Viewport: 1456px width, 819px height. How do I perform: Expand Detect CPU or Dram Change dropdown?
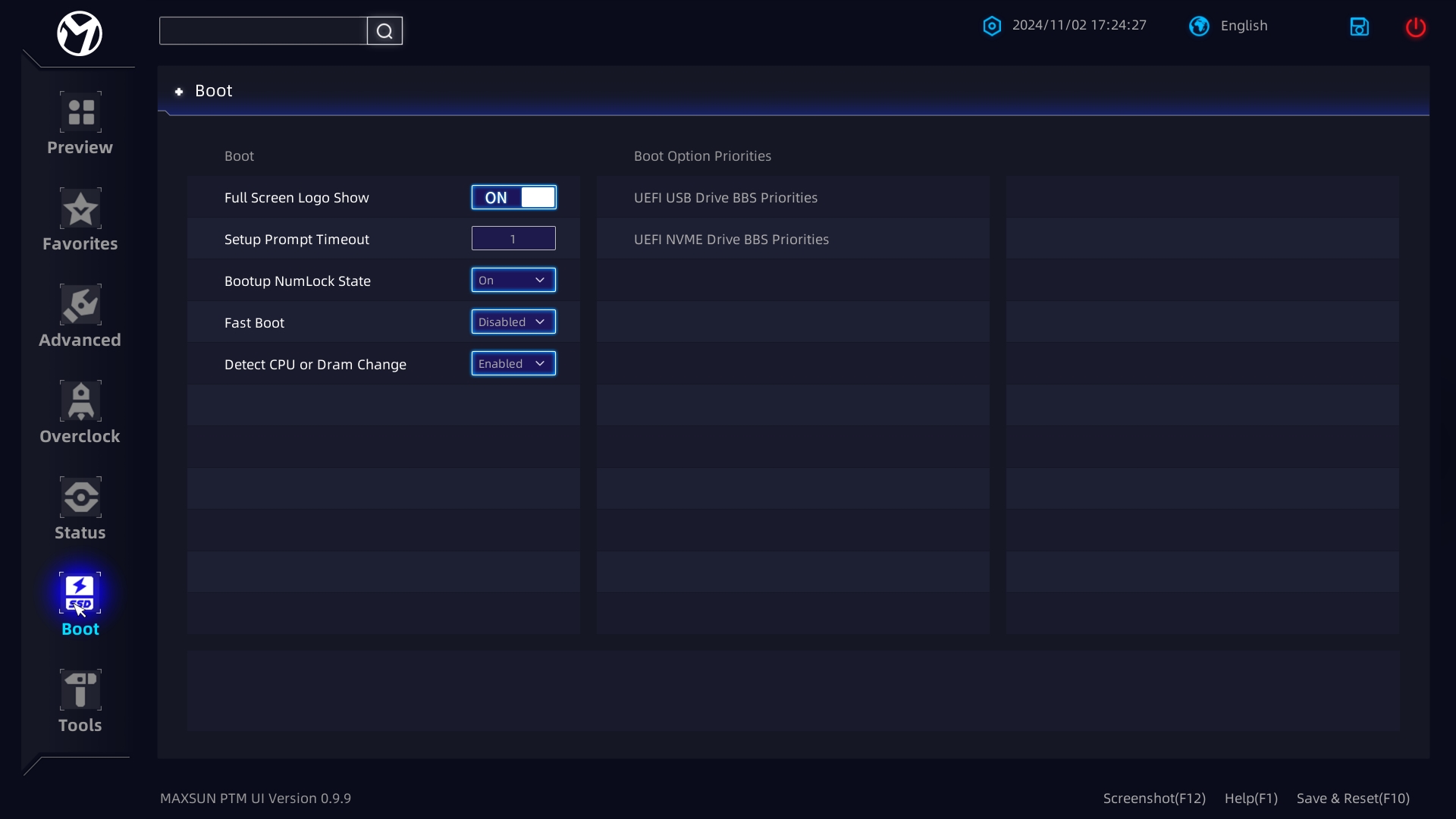click(x=513, y=363)
